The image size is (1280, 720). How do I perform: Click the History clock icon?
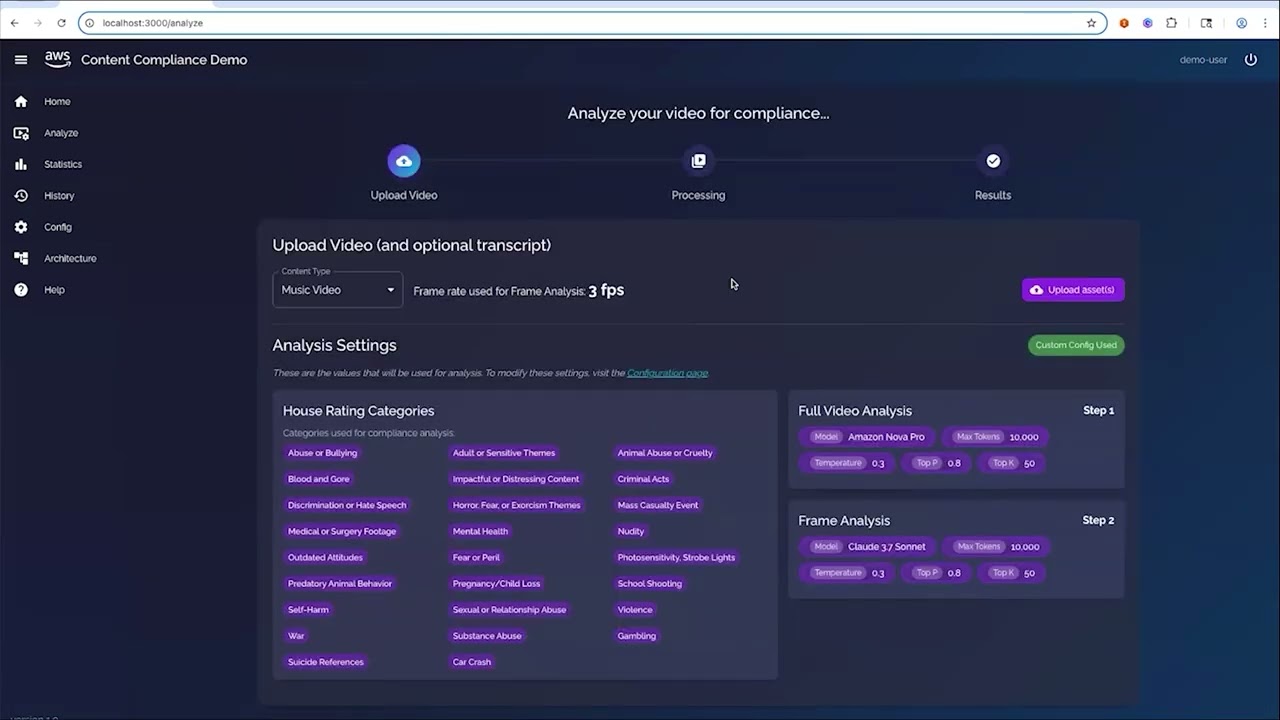[x=21, y=196]
